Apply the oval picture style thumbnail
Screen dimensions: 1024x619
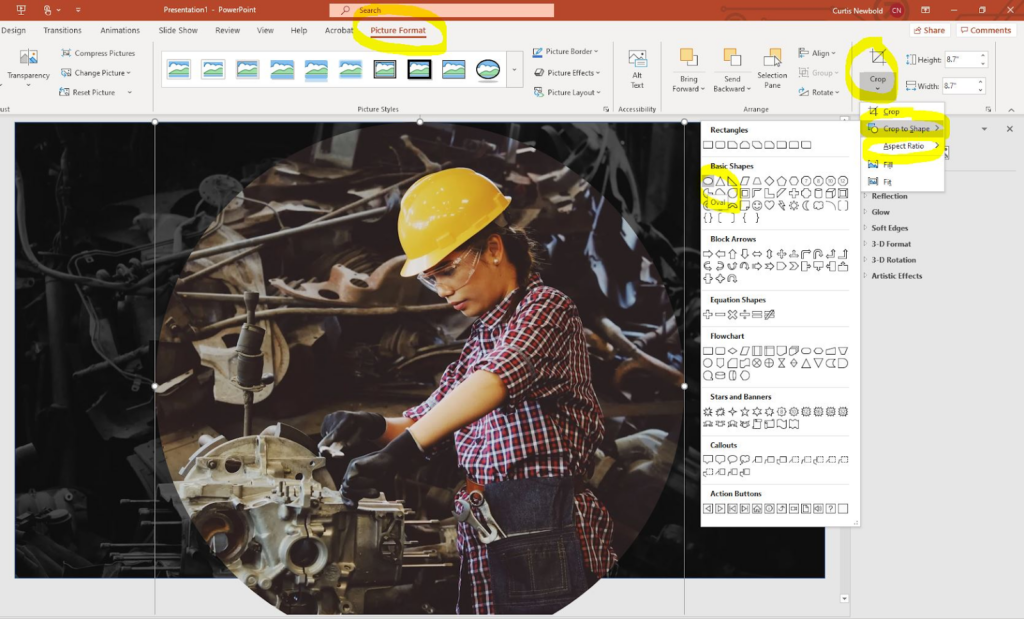point(488,70)
